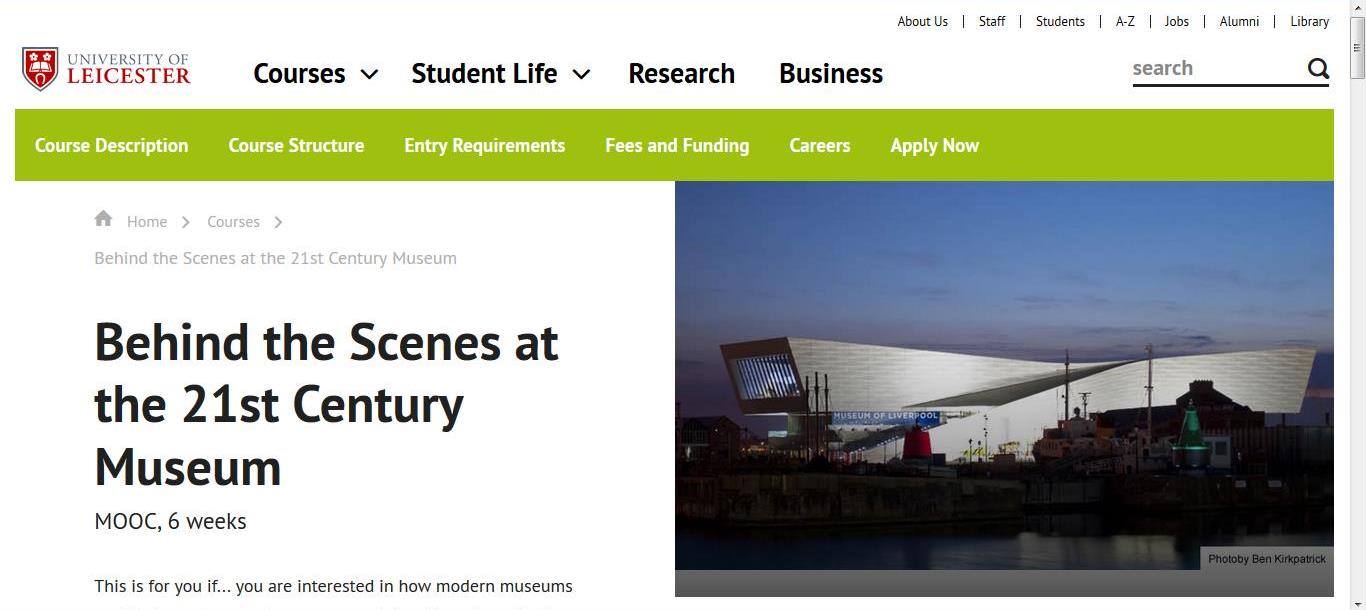Open the Research menu item
Viewport: 1366px width, 610px height.
681,73
